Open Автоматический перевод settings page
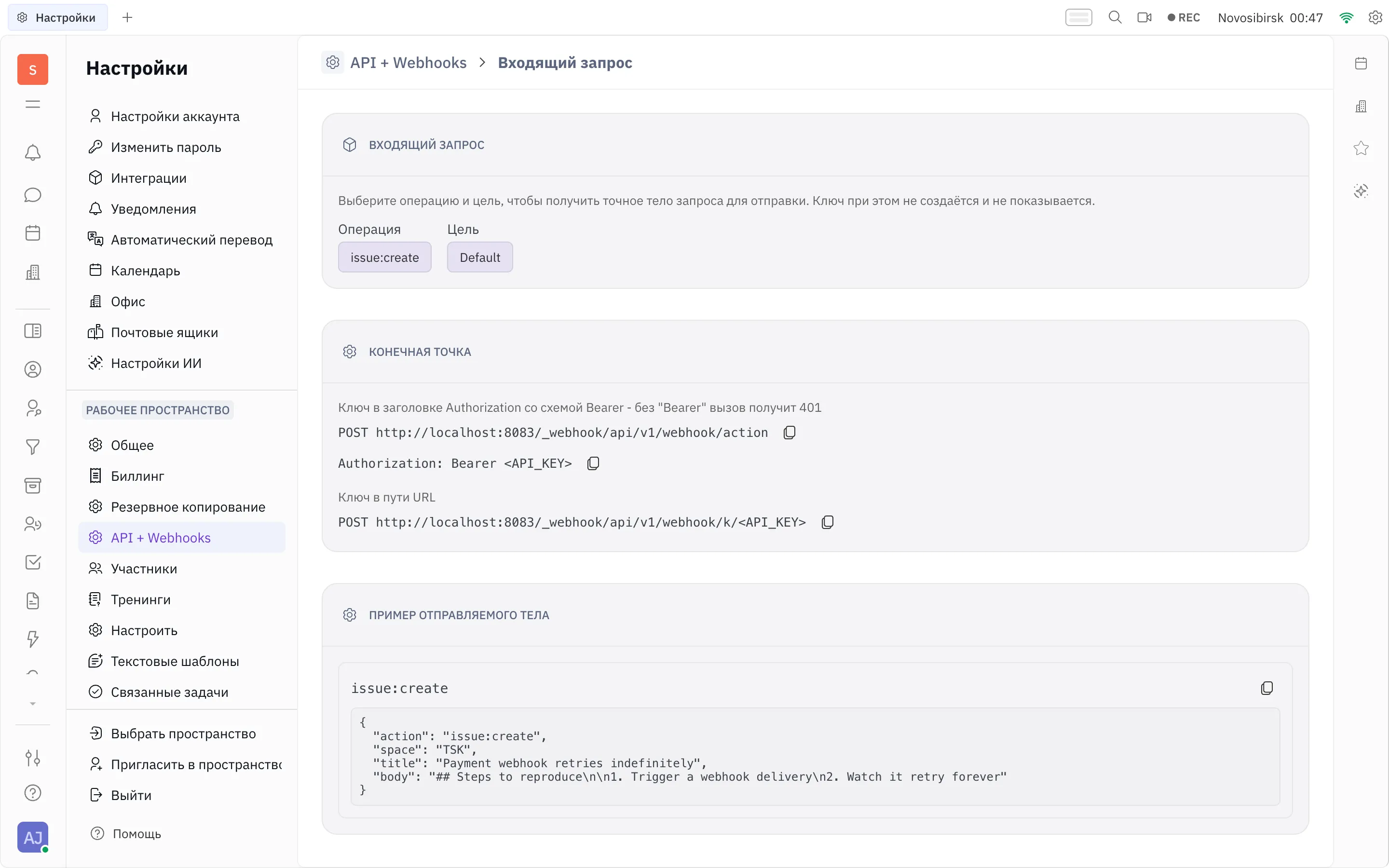This screenshot has width=1389, height=868. (x=182, y=240)
